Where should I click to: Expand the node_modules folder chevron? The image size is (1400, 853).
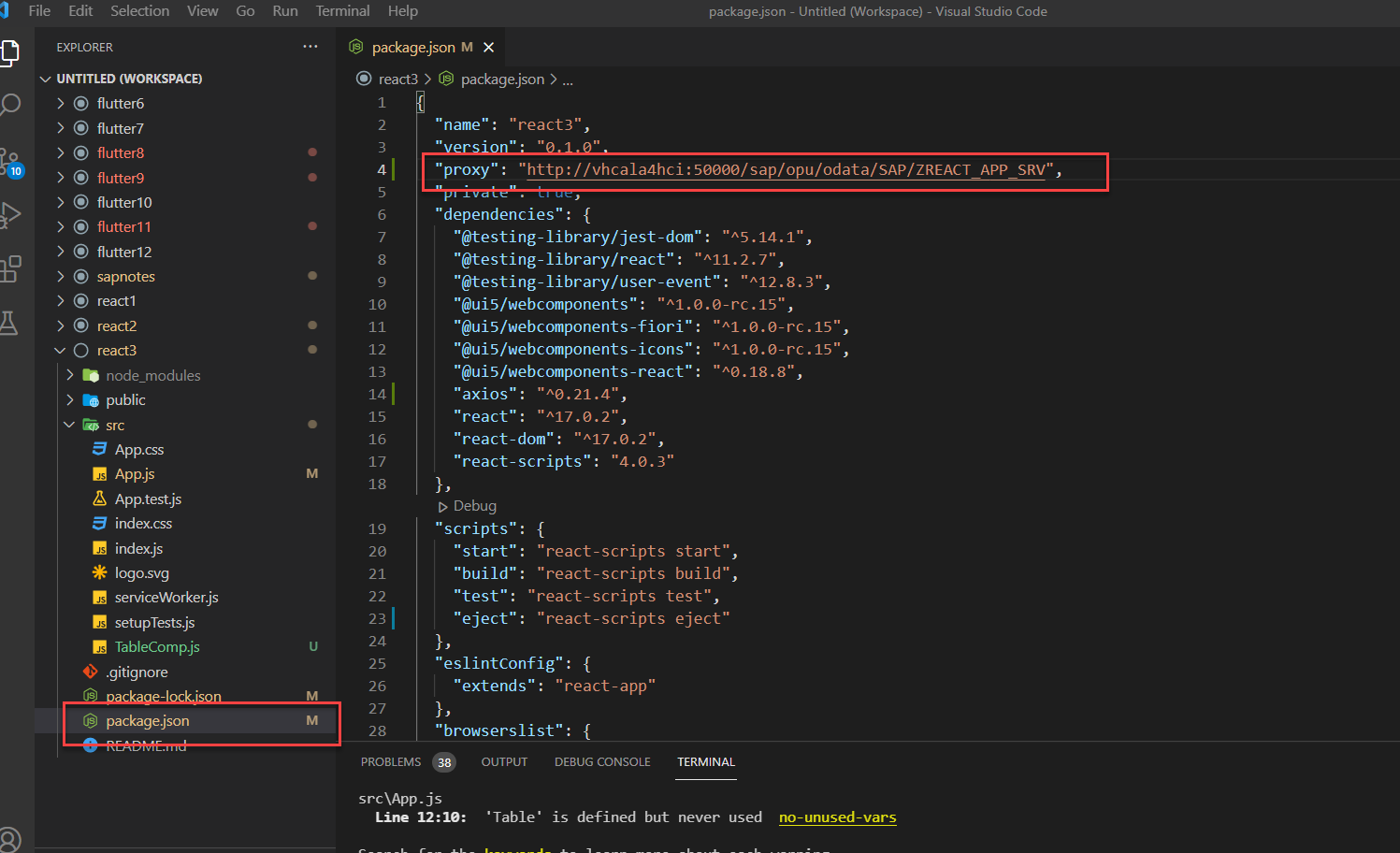coord(70,375)
